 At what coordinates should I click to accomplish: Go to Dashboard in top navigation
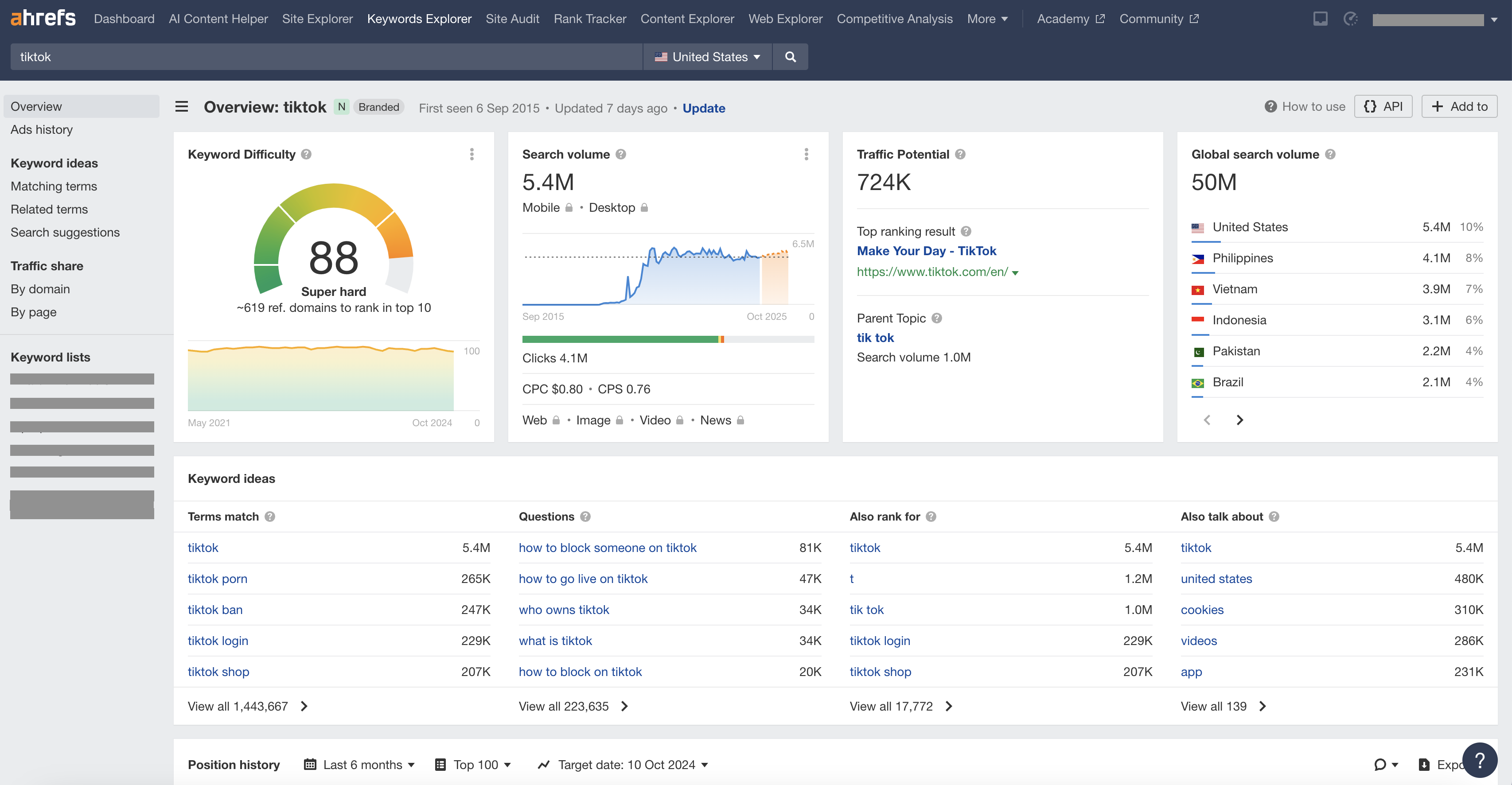[125, 19]
